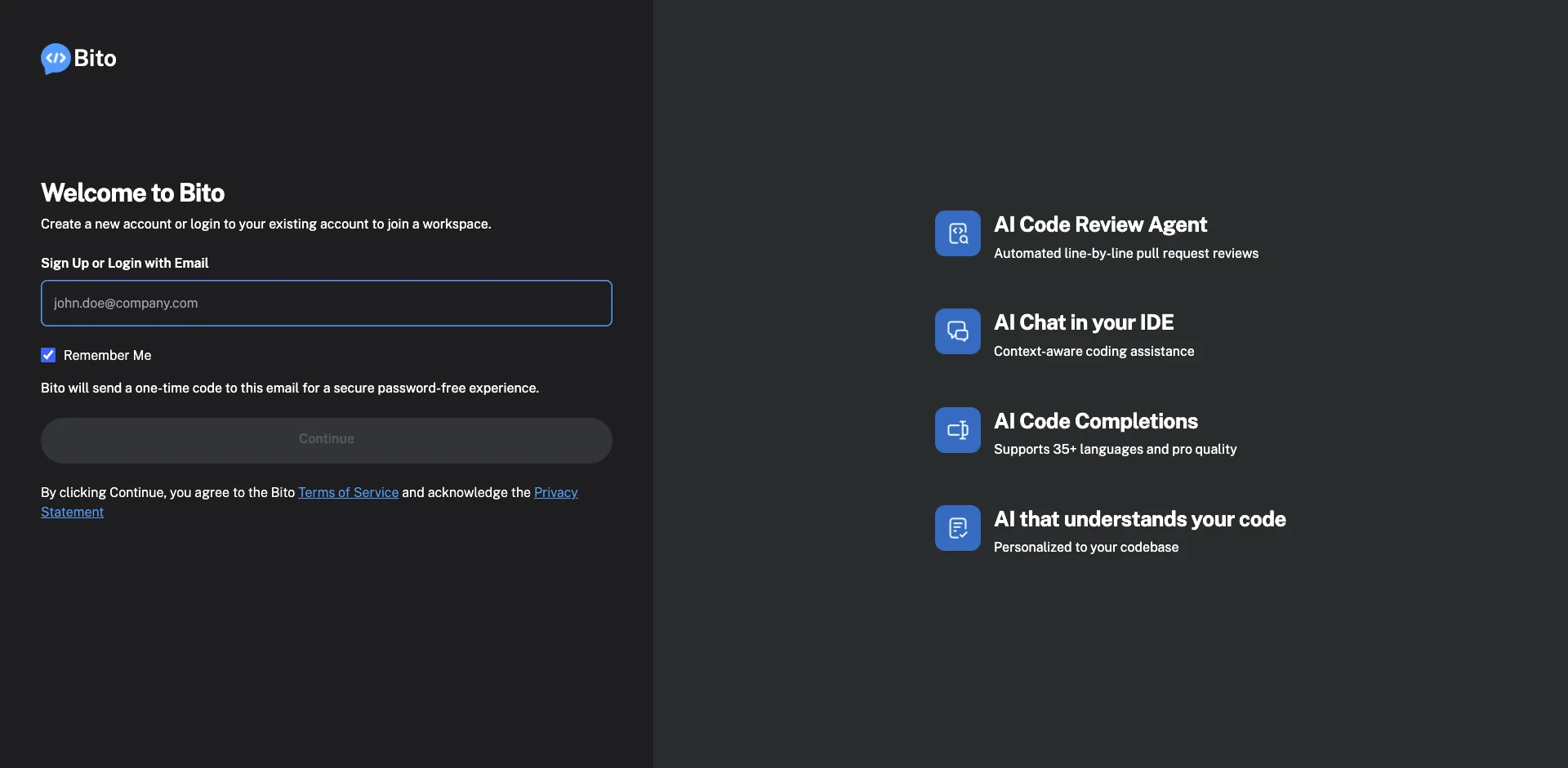This screenshot has height=768, width=1568.
Task: Click the Welcome to Bito heading
Action: (133, 193)
